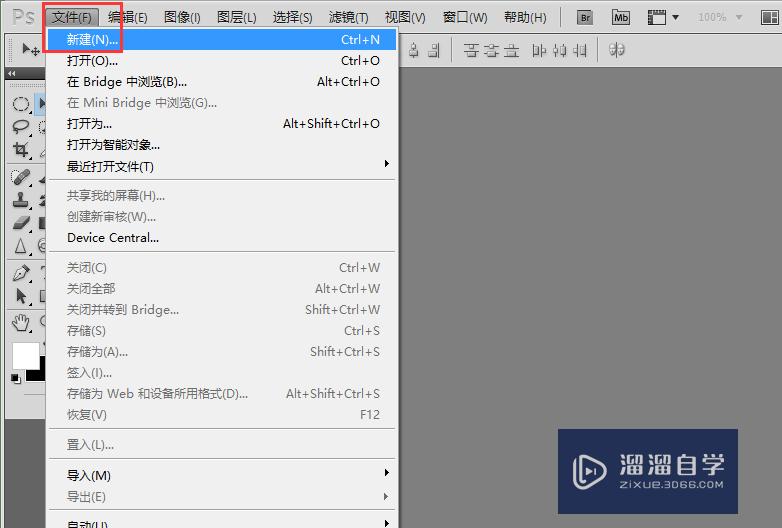Open the 选择(S) menu
The image size is (782, 528).
[292, 17]
